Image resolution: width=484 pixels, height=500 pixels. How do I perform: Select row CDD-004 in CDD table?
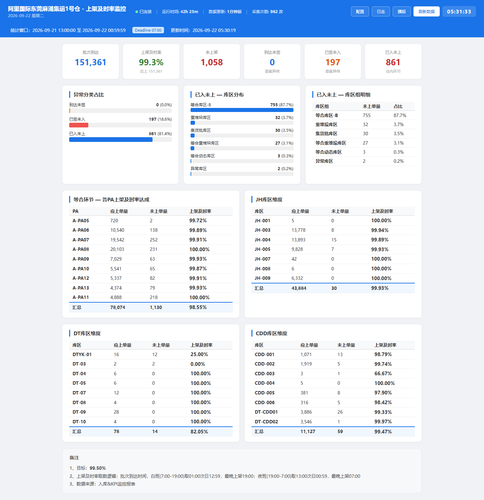click(333, 383)
